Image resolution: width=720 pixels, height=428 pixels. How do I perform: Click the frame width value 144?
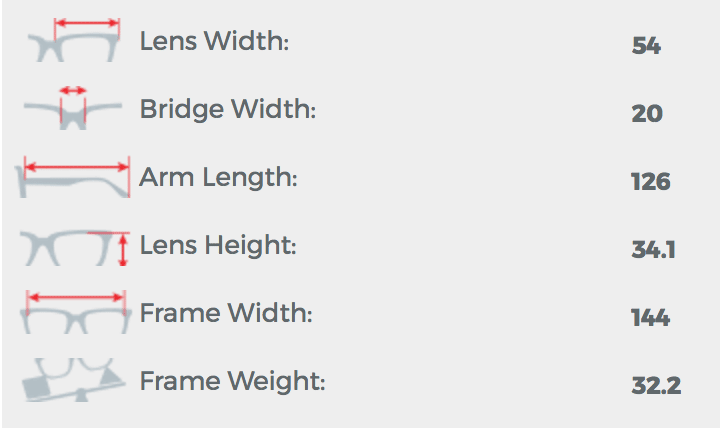(650, 317)
